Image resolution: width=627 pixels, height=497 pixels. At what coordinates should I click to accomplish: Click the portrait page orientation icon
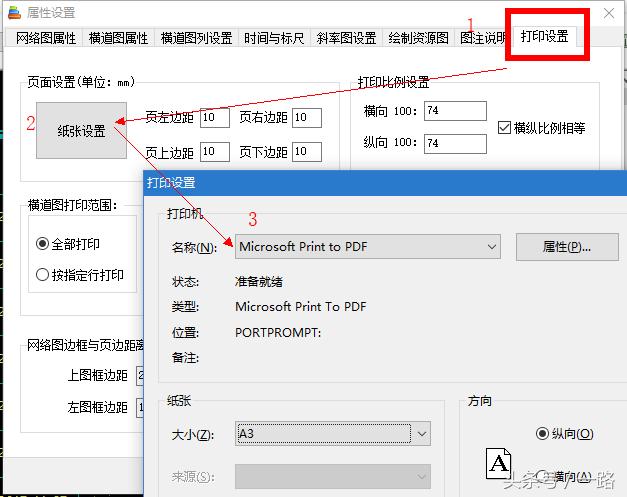(498, 463)
